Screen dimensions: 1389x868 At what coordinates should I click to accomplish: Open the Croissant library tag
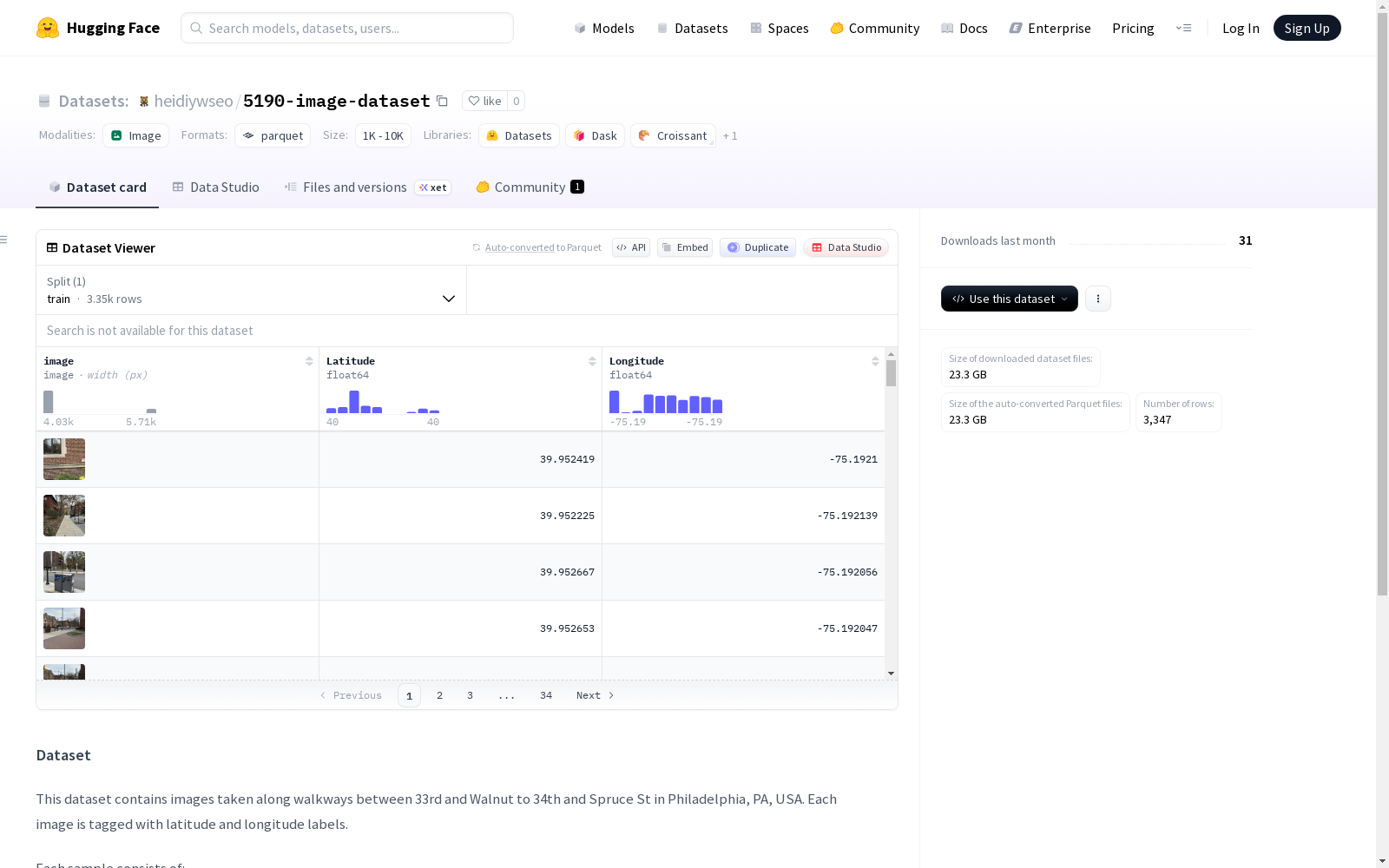tap(673, 135)
